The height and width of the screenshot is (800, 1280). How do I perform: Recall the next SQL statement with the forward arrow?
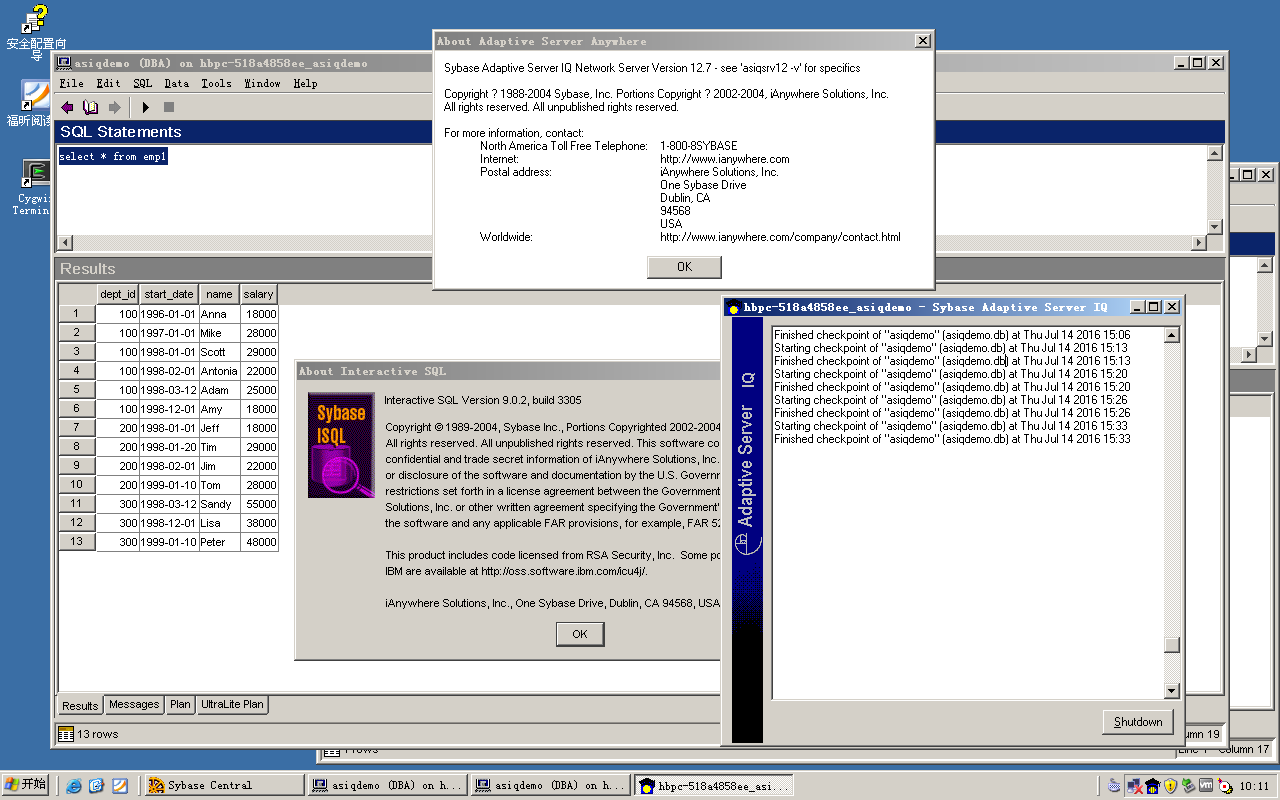pyautogui.click(x=115, y=107)
